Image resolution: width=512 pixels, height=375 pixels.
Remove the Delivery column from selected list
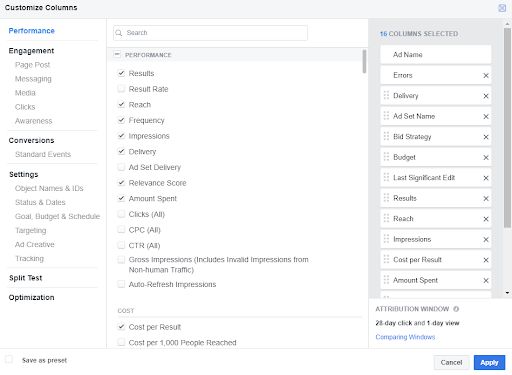pyautogui.click(x=486, y=96)
